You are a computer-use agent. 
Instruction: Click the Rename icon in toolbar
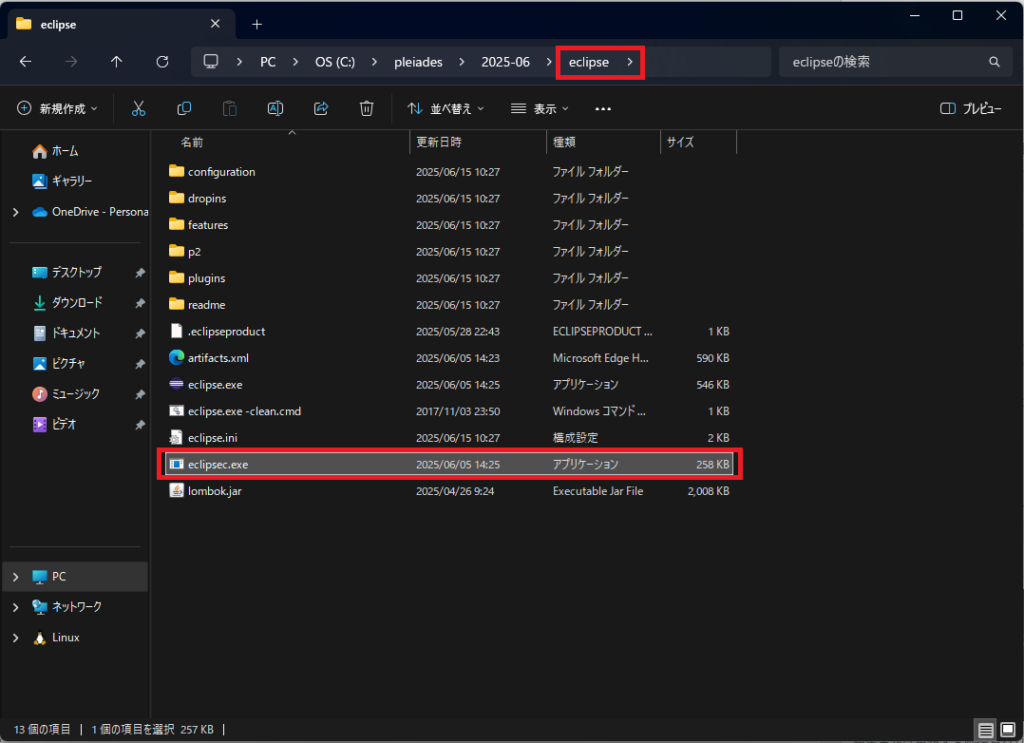(x=275, y=108)
